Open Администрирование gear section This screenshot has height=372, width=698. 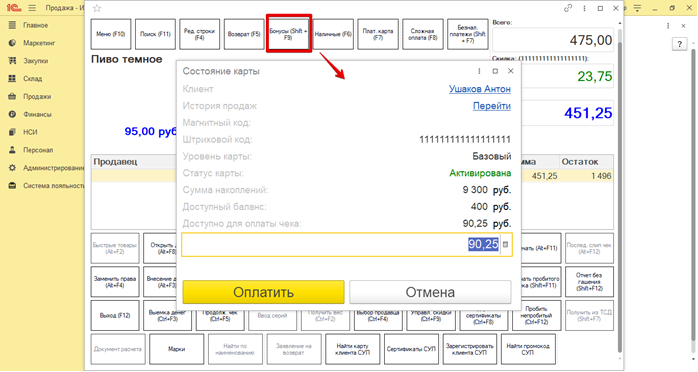click(46, 168)
